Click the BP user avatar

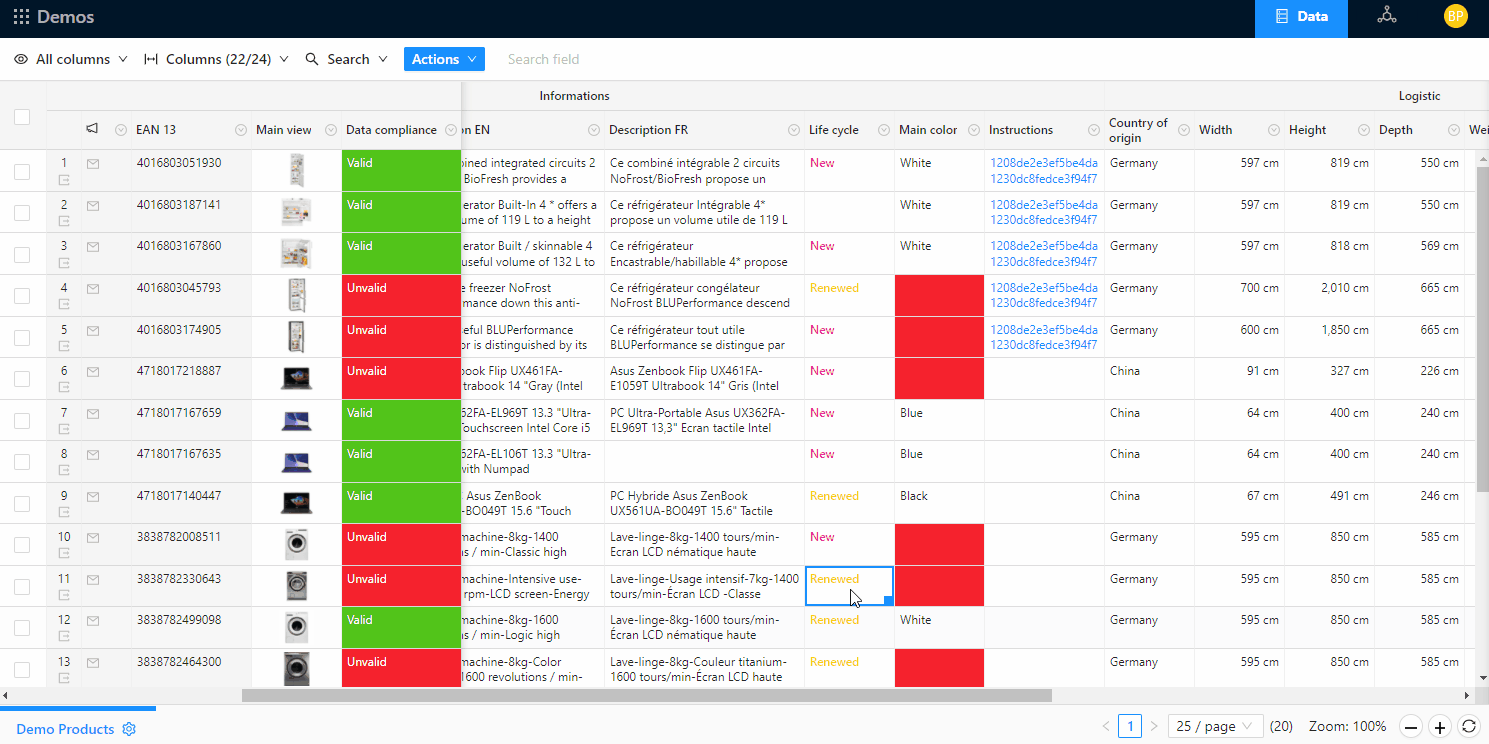(1455, 16)
